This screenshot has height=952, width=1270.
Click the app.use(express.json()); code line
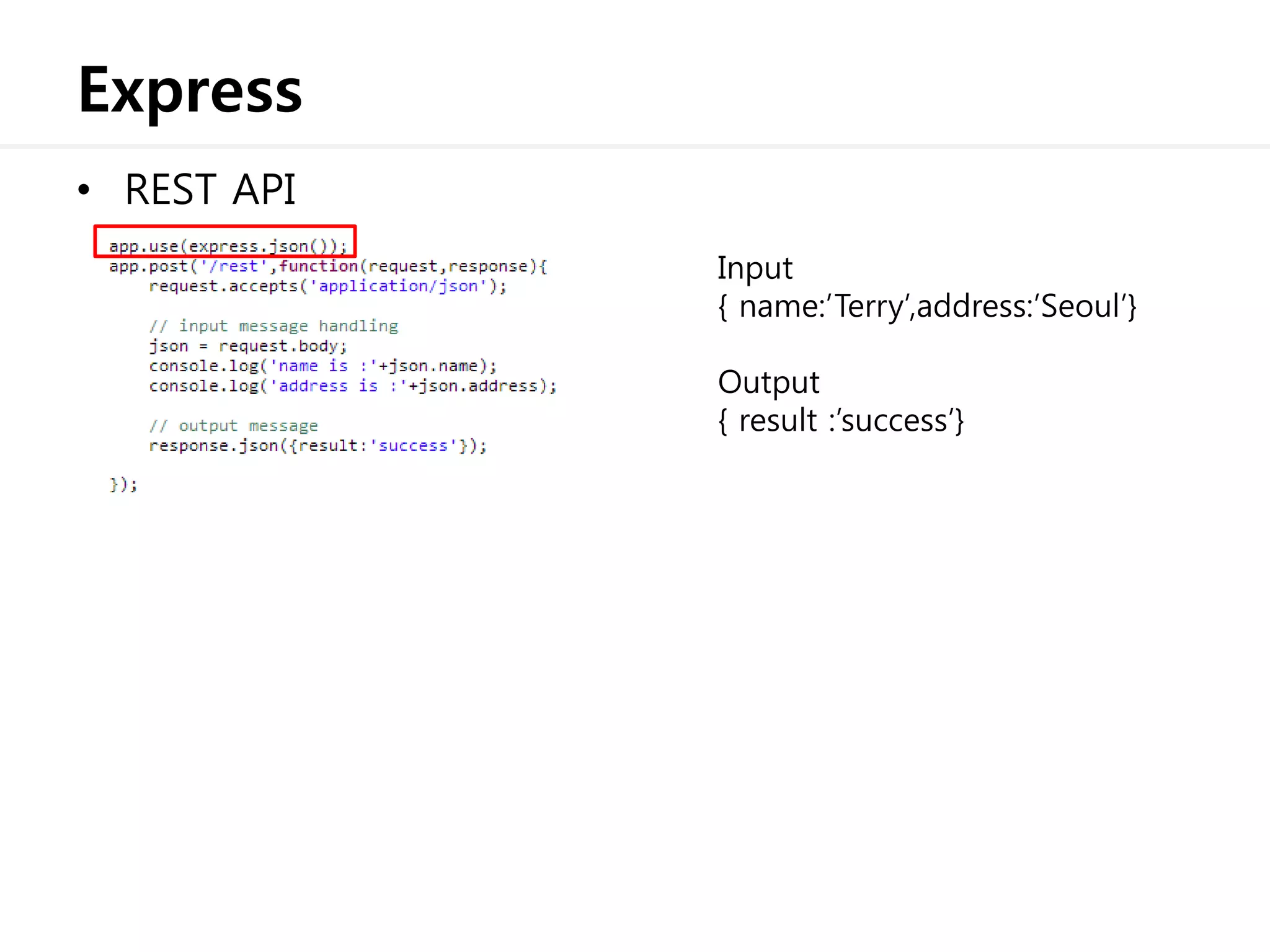228,246
